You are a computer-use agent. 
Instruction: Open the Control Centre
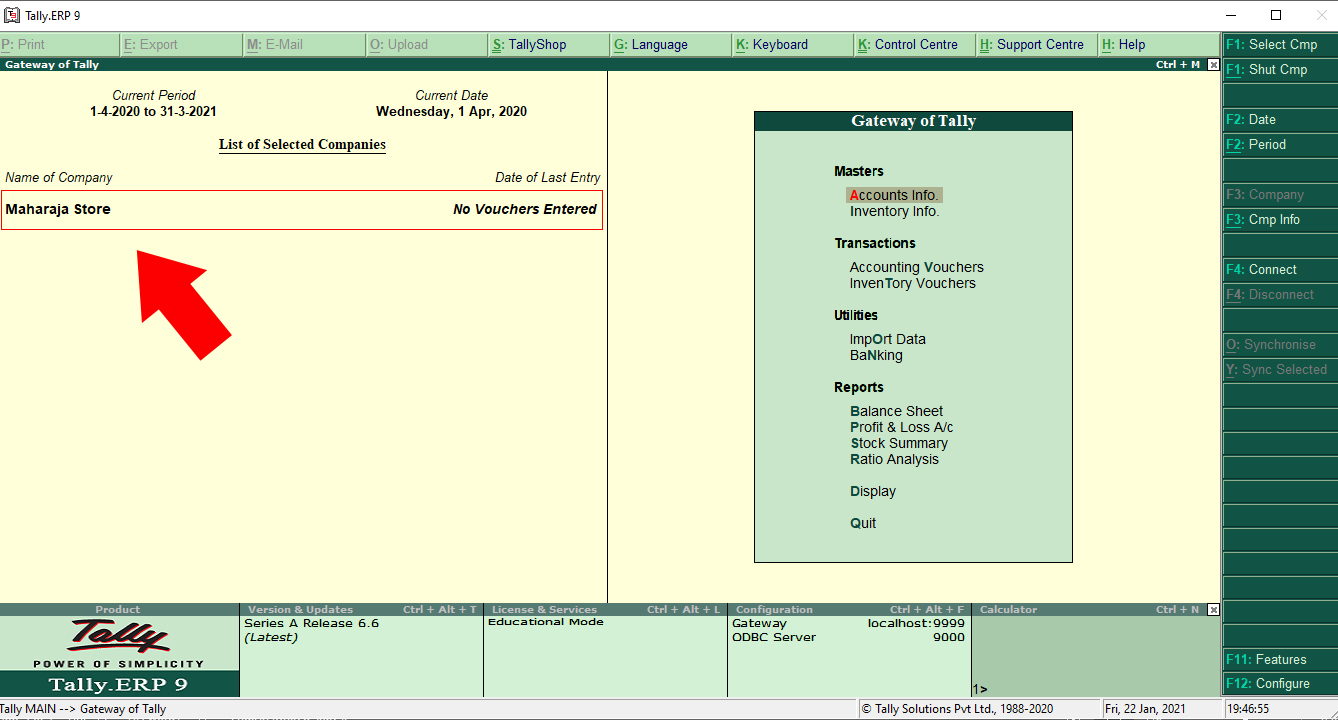click(912, 44)
